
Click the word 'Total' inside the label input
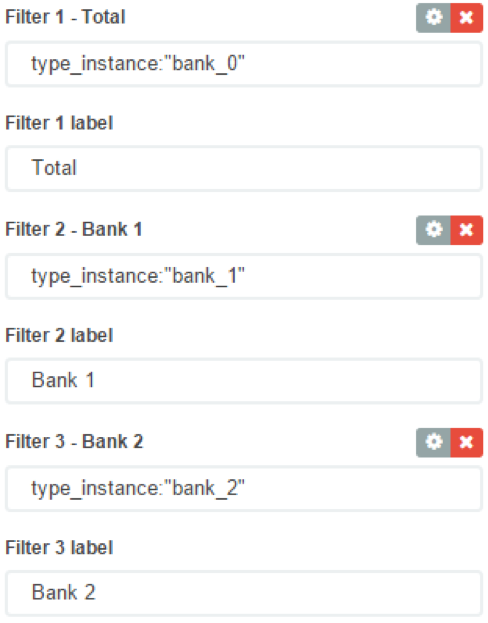click(x=54, y=167)
